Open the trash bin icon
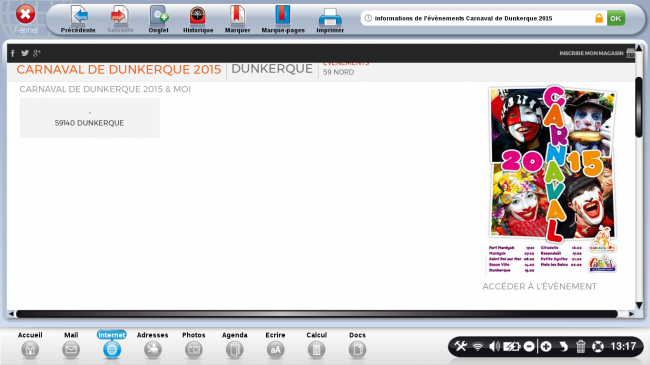This screenshot has width=650, height=365. click(580, 346)
